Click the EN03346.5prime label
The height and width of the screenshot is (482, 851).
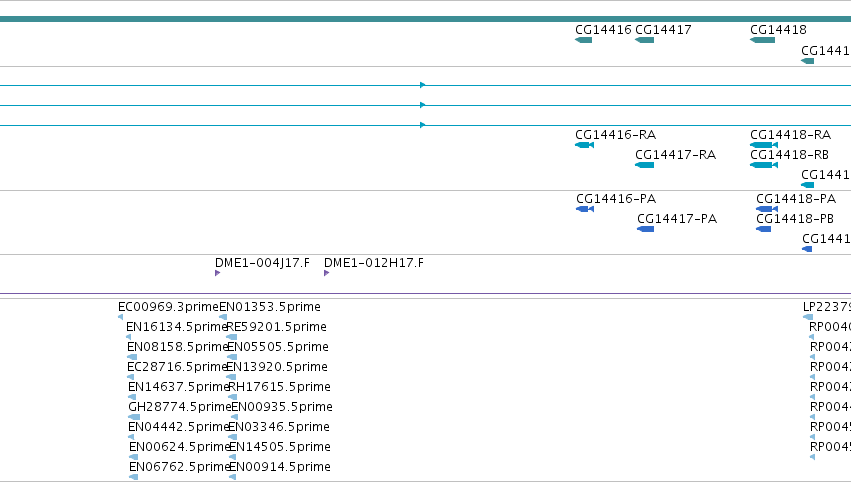278,427
